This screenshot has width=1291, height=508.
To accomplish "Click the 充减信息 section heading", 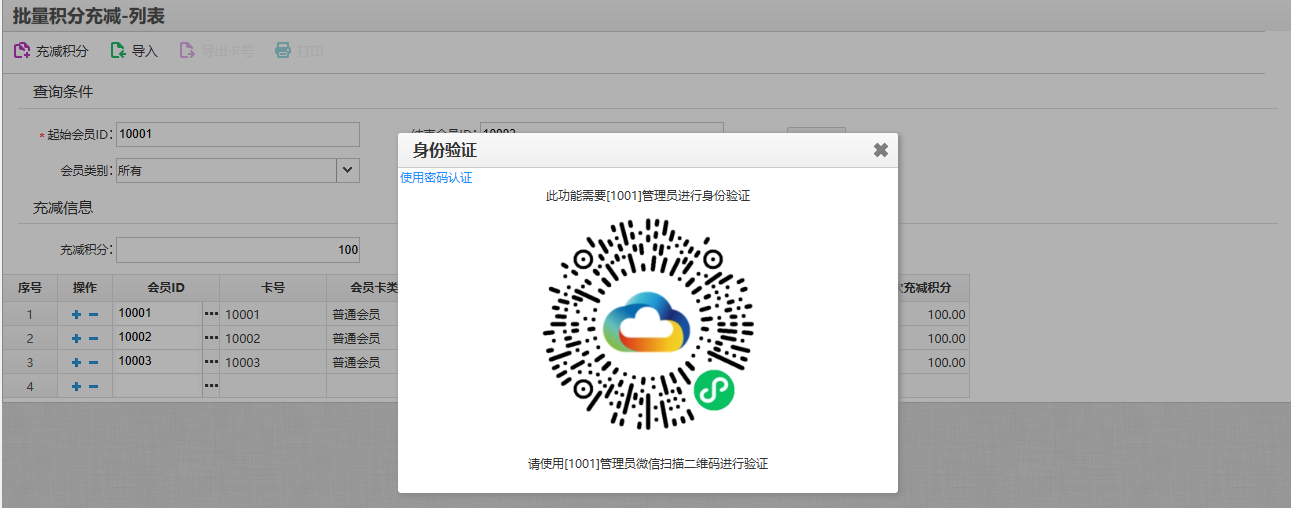I will point(63,208).
